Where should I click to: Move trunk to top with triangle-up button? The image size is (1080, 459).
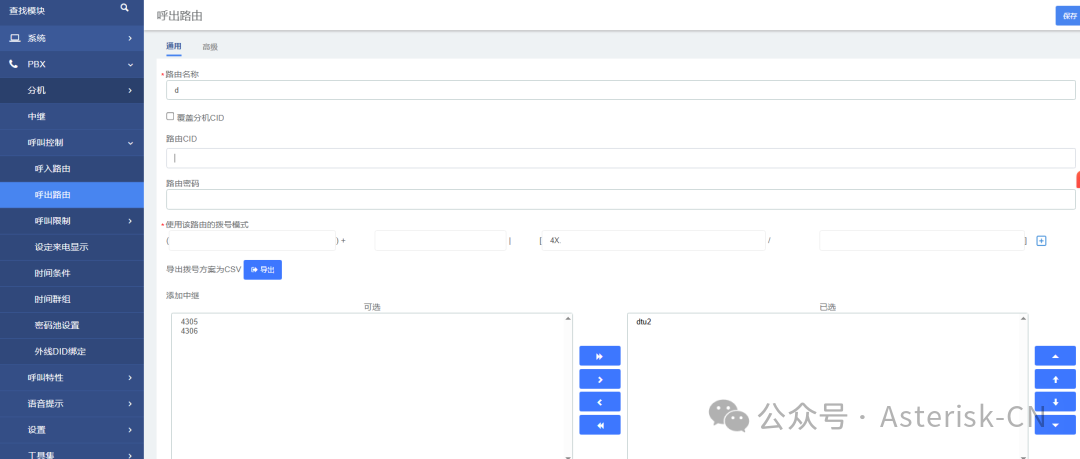[x=1055, y=356]
